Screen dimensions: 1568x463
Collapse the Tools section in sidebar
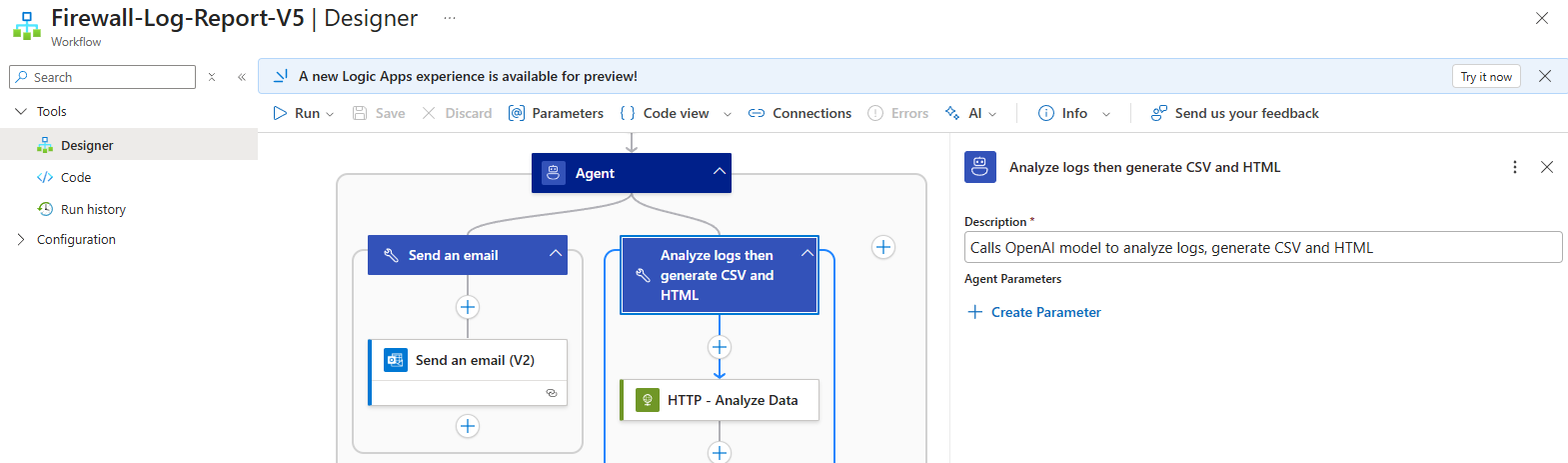[x=21, y=111]
